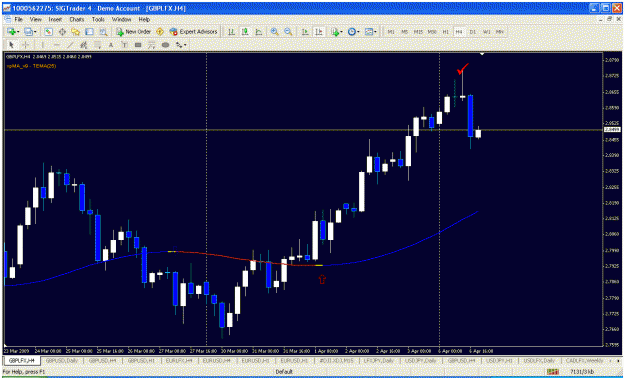625x378 pixels.
Task: Click the chart shift triangle marker
Action: coord(482,53)
